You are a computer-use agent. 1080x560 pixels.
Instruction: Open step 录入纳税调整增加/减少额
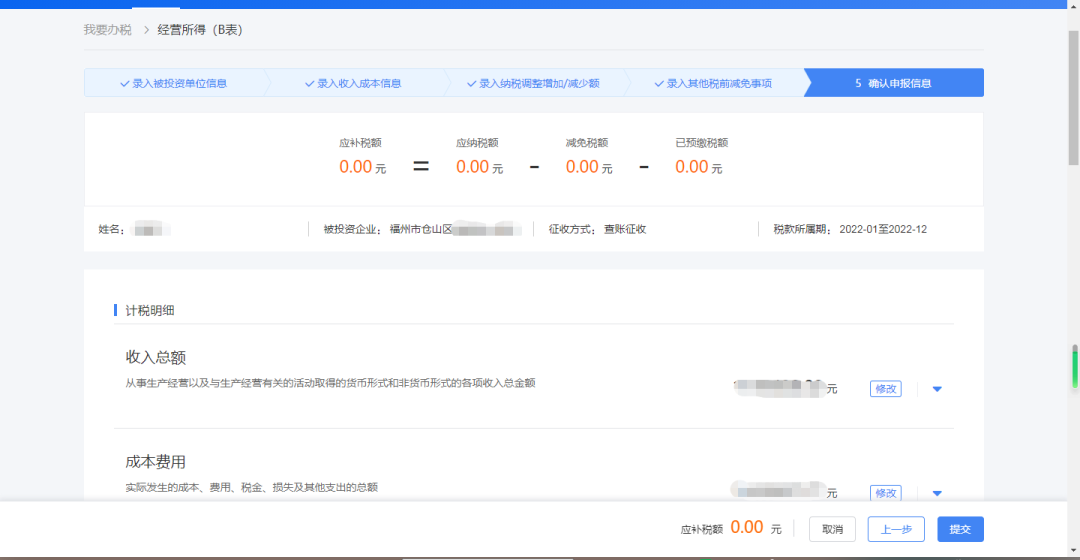tap(533, 83)
